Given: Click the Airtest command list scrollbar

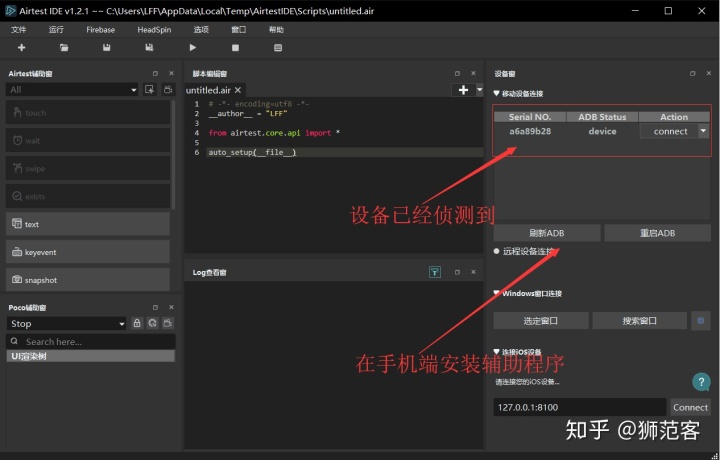Looking at the screenshot, I should pyautogui.click(x=173, y=154).
